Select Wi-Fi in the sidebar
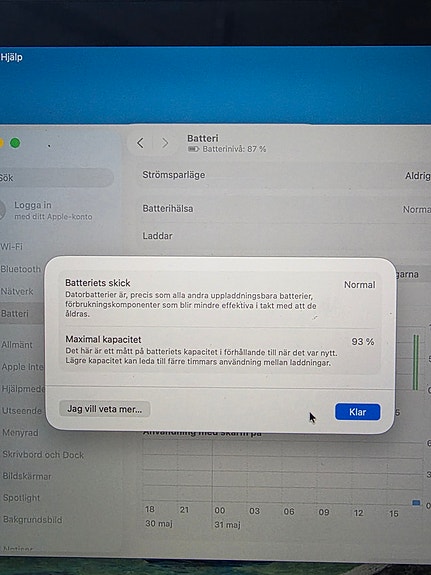Viewport: 431px width, 575px height. tap(12, 246)
